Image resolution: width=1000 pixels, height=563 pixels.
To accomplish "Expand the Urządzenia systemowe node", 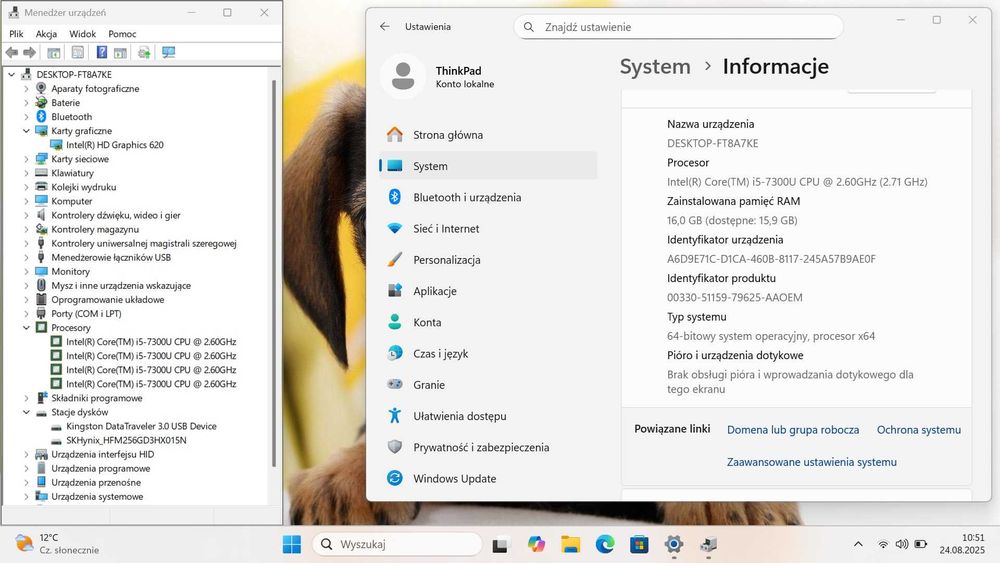I will (x=26, y=497).
